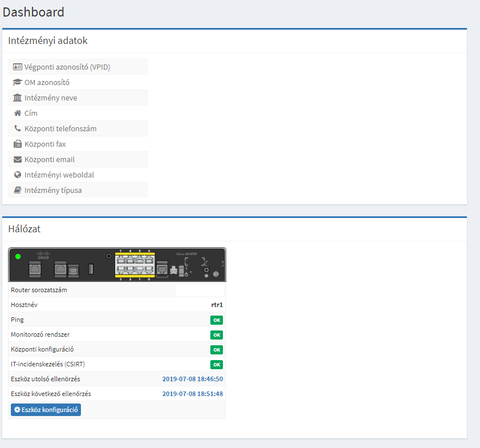The width and height of the screenshot is (480, 448).
Task: Click the VPID ID card icon
Action: pyautogui.click(x=17, y=67)
